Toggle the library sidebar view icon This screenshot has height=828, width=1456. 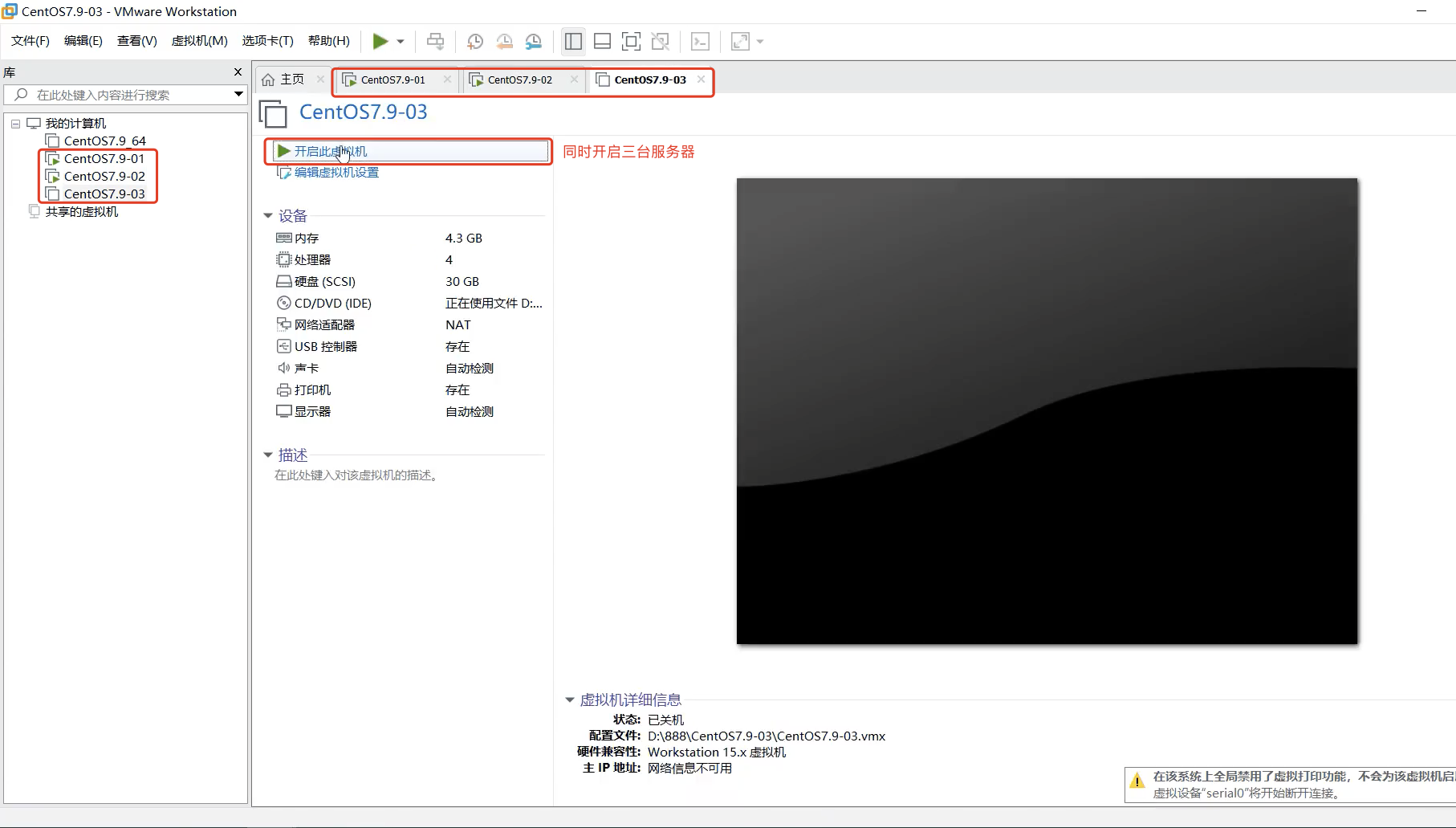tap(573, 41)
